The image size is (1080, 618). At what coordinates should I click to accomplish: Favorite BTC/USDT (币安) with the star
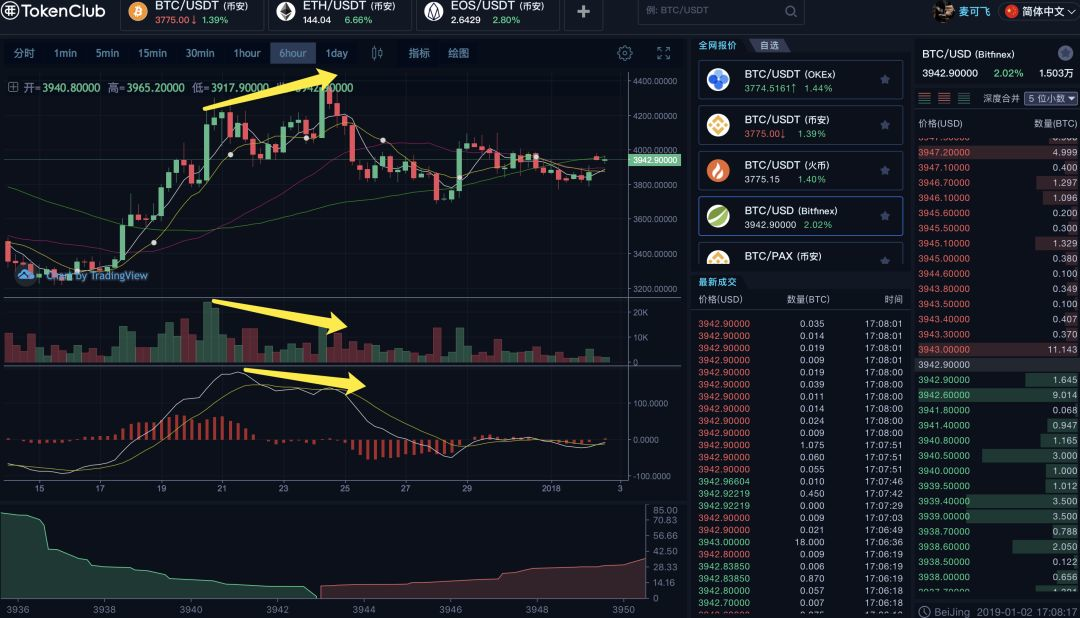pyautogui.click(x=885, y=125)
